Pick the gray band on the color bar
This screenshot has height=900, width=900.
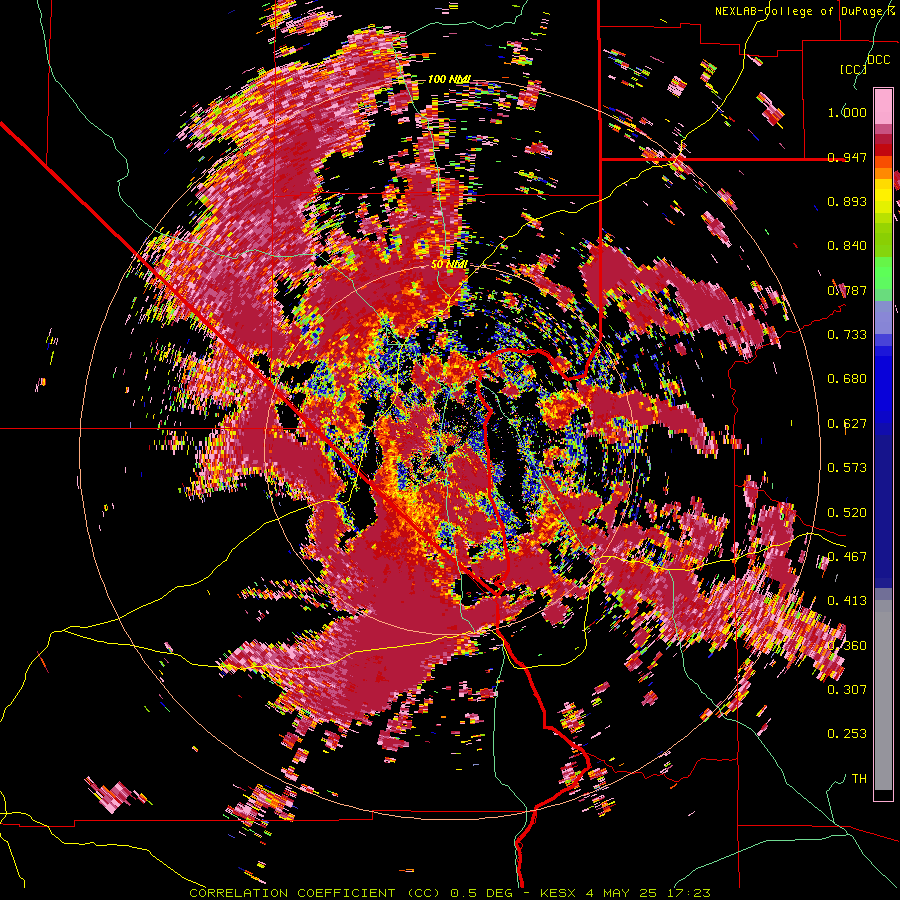(x=883, y=695)
